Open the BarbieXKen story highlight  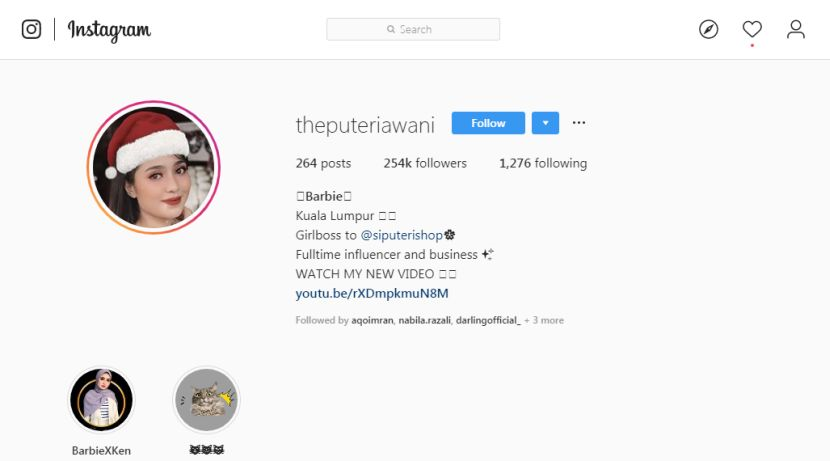coord(101,400)
